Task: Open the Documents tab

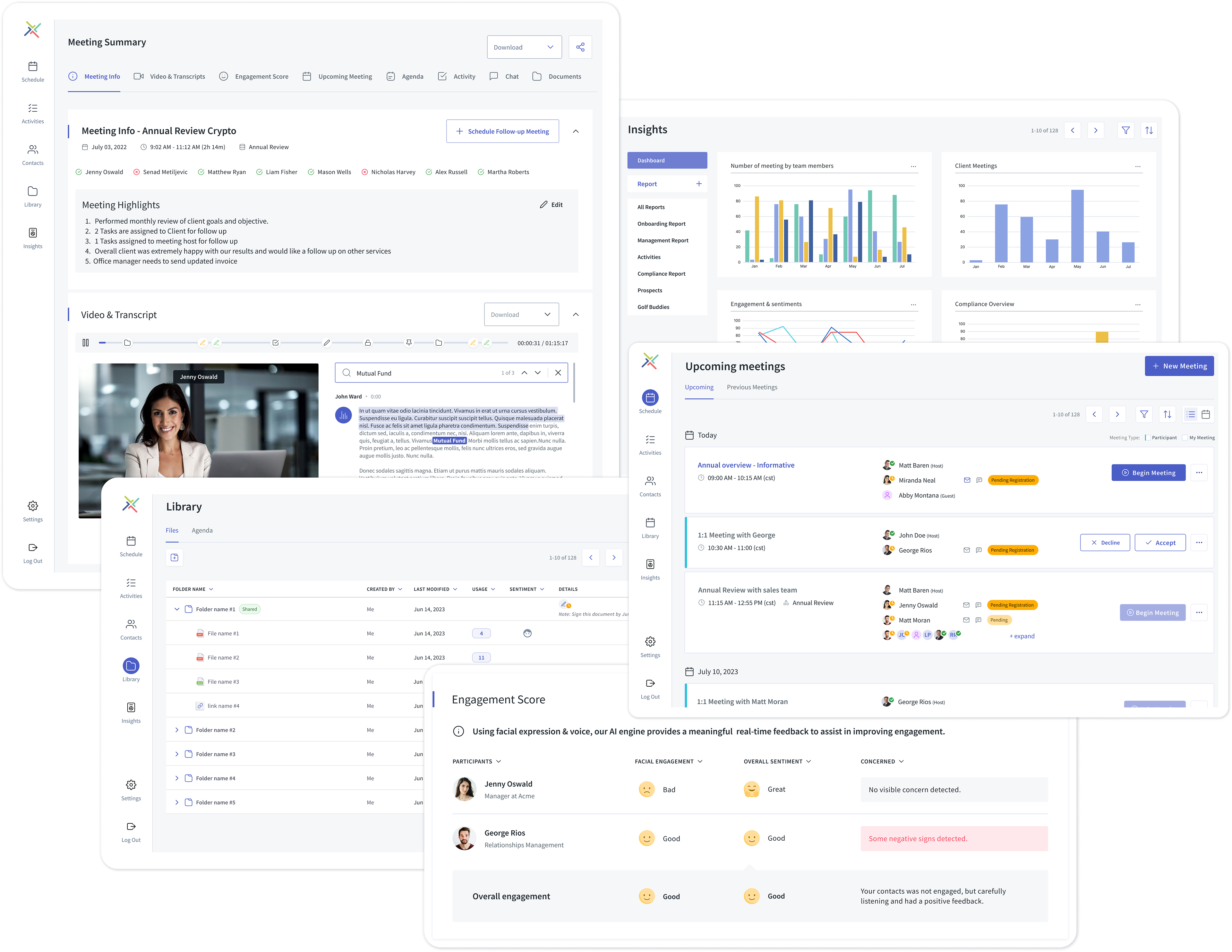Action: click(556, 77)
